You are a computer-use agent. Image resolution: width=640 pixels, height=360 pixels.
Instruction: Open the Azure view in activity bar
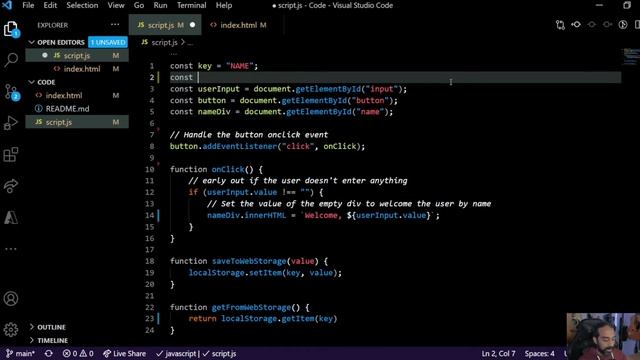pos(11,217)
